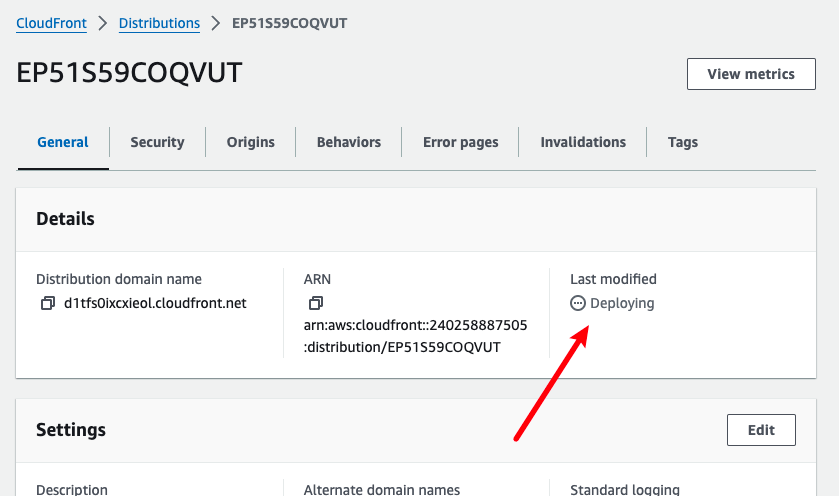
Task: Click the Deploying status text
Action: coord(622,303)
